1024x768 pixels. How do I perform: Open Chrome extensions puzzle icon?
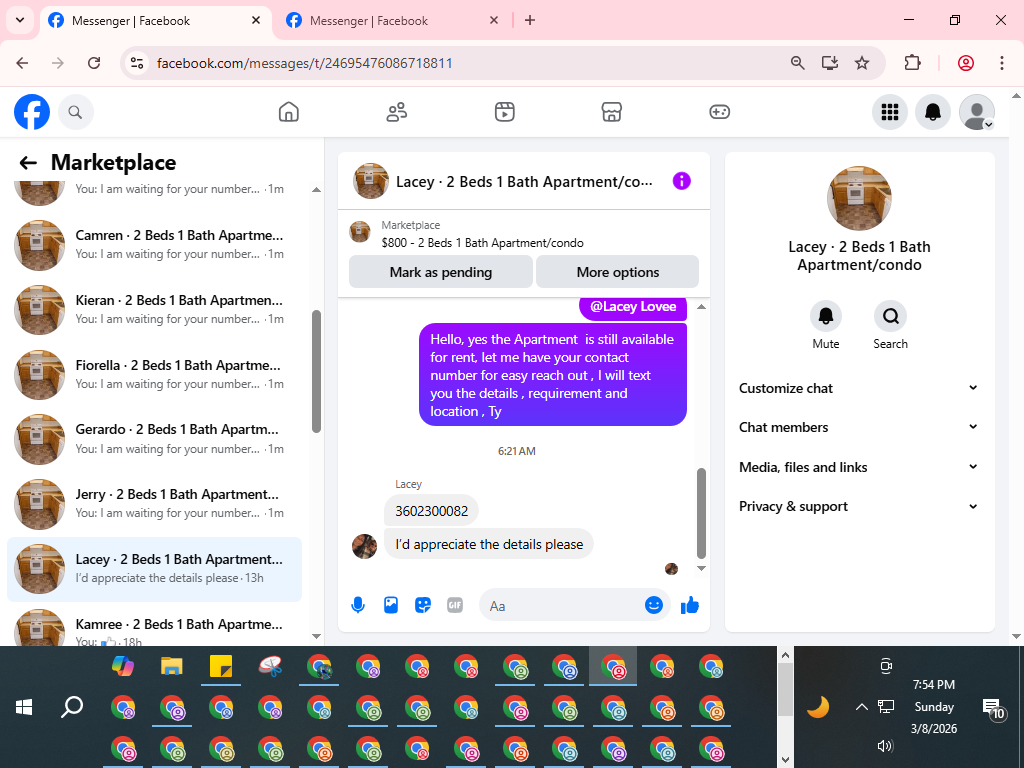click(x=912, y=63)
